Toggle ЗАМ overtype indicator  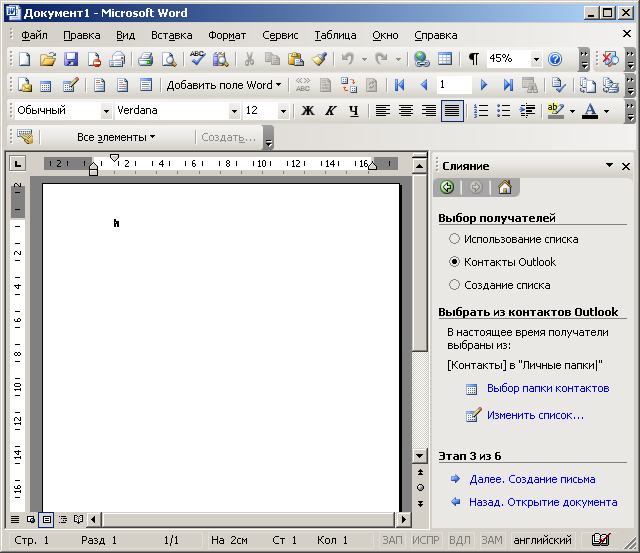(492, 540)
